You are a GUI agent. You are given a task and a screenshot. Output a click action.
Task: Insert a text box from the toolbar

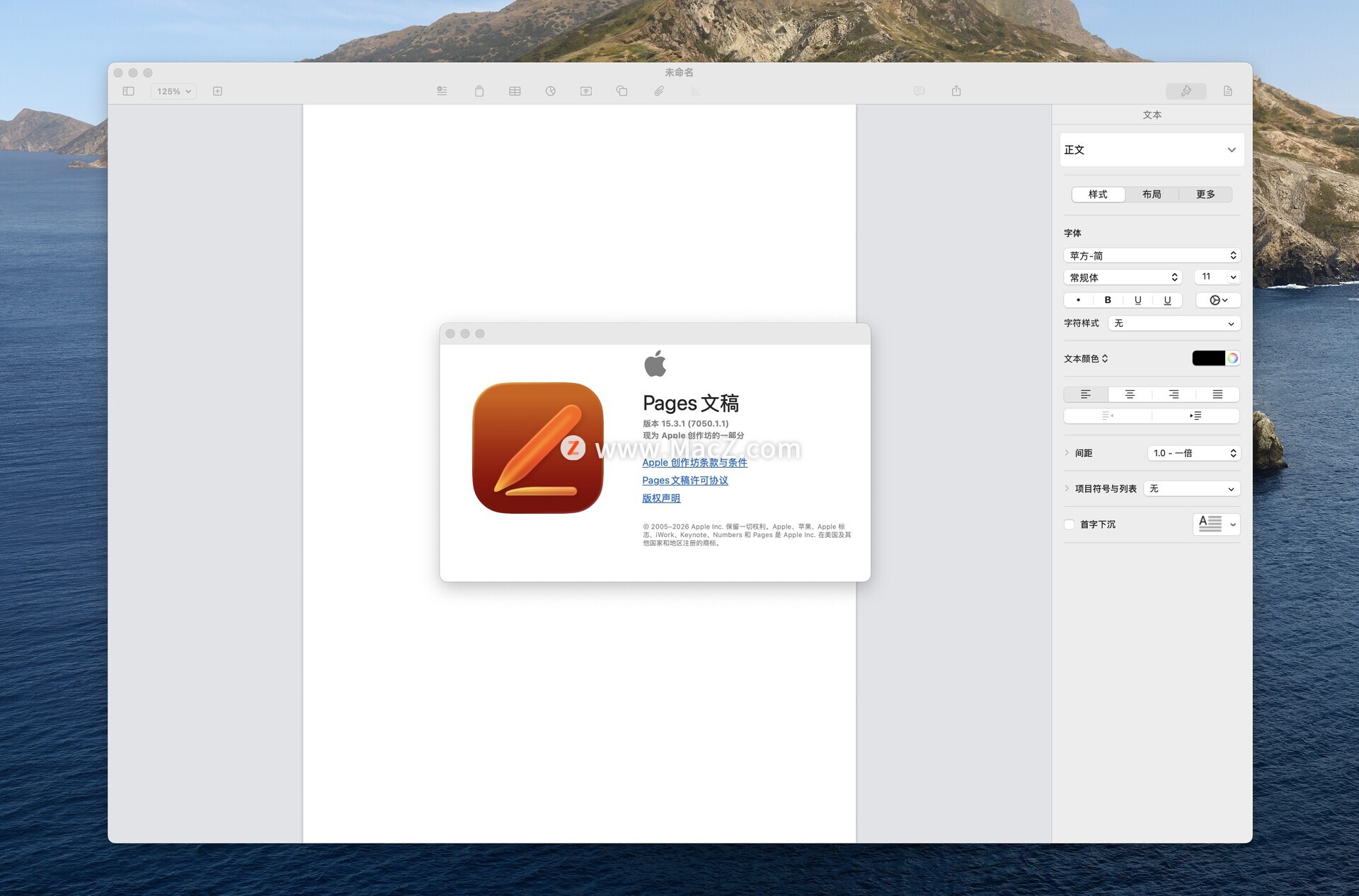tap(586, 91)
